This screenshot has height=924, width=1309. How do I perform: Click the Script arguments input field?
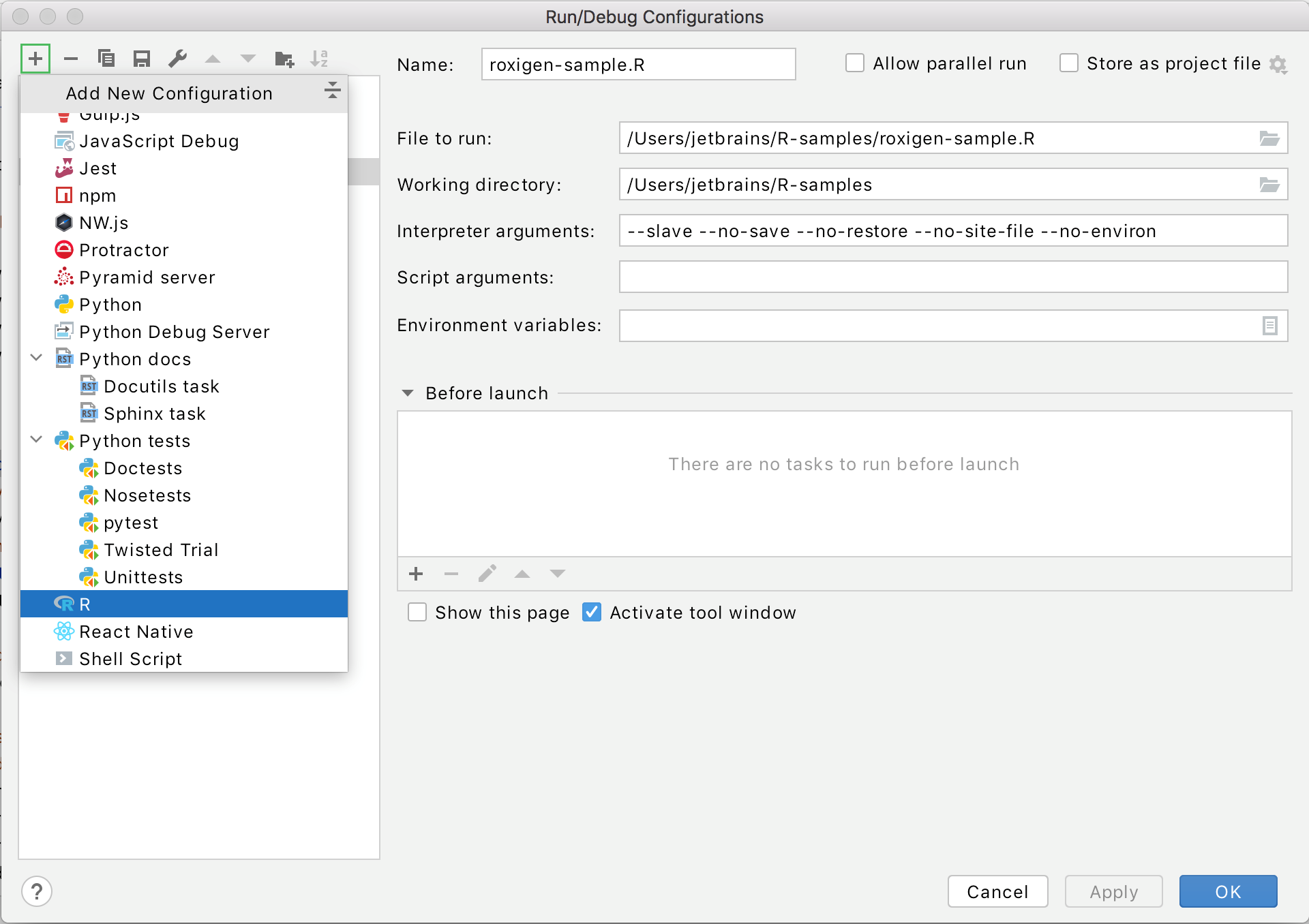[953, 277]
